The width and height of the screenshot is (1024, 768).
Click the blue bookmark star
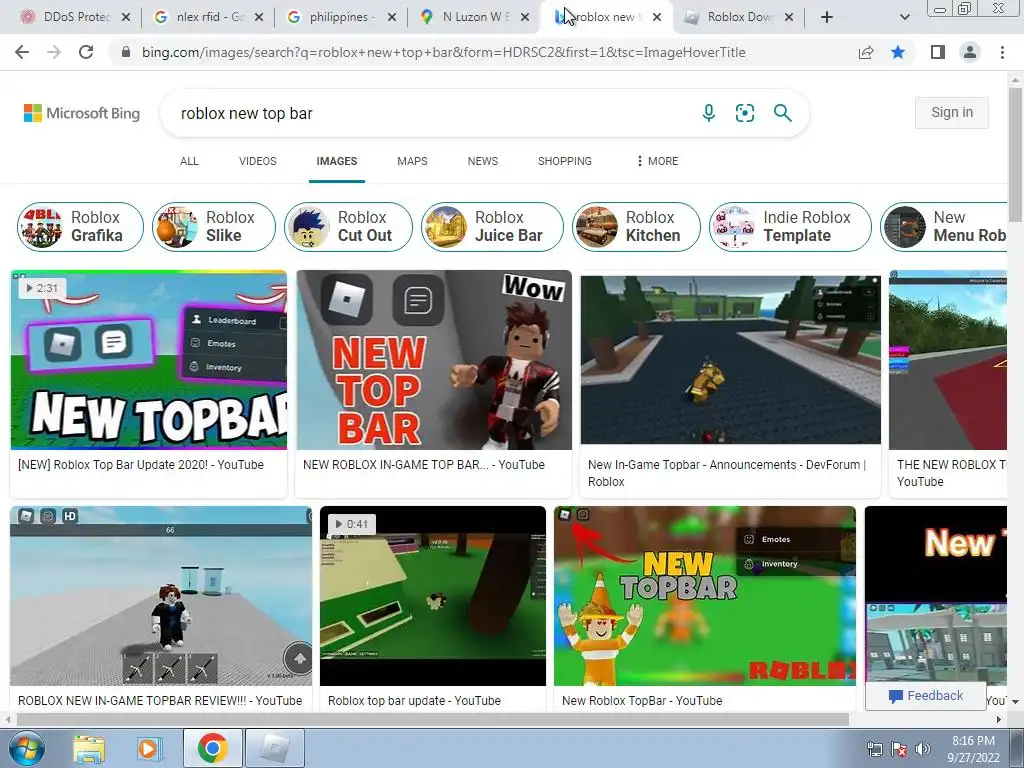[x=898, y=52]
